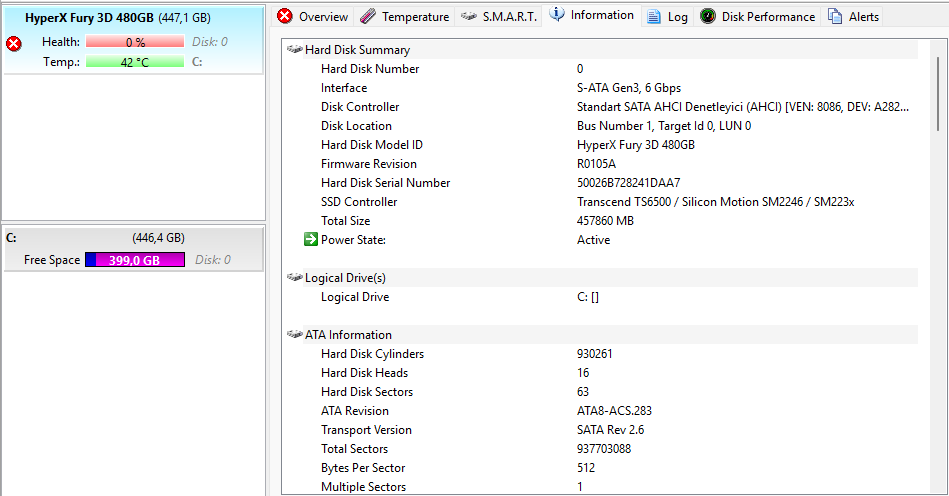
Task: Click the Logical Drive value C: []
Action: pyautogui.click(x=588, y=297)
